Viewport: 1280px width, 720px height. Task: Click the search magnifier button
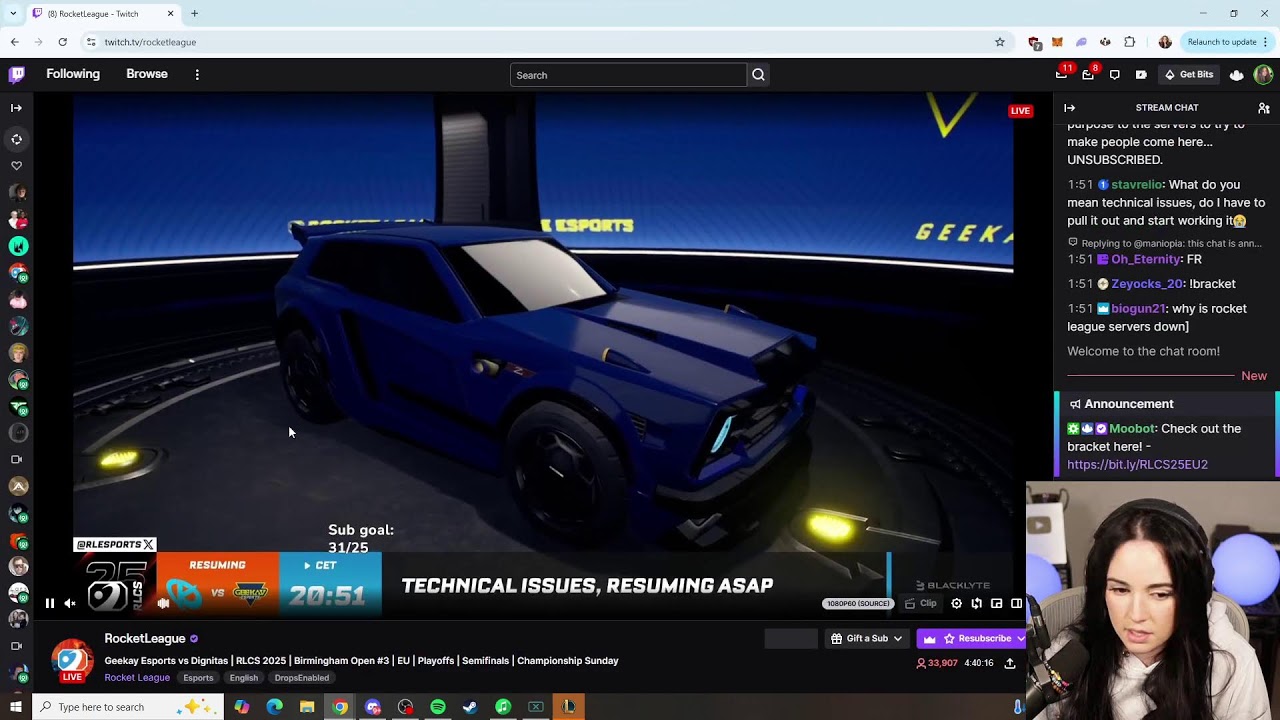coord(758,75)
